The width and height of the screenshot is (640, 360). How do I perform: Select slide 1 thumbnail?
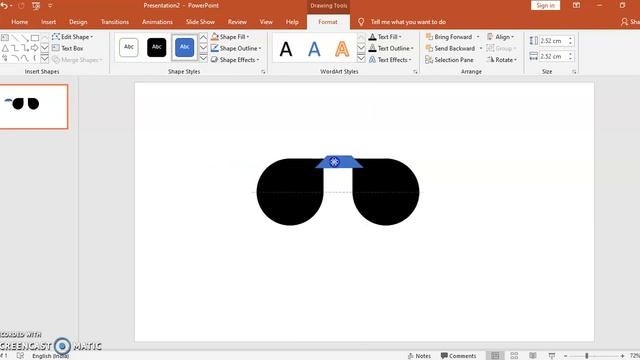click(x=34, y=107)
